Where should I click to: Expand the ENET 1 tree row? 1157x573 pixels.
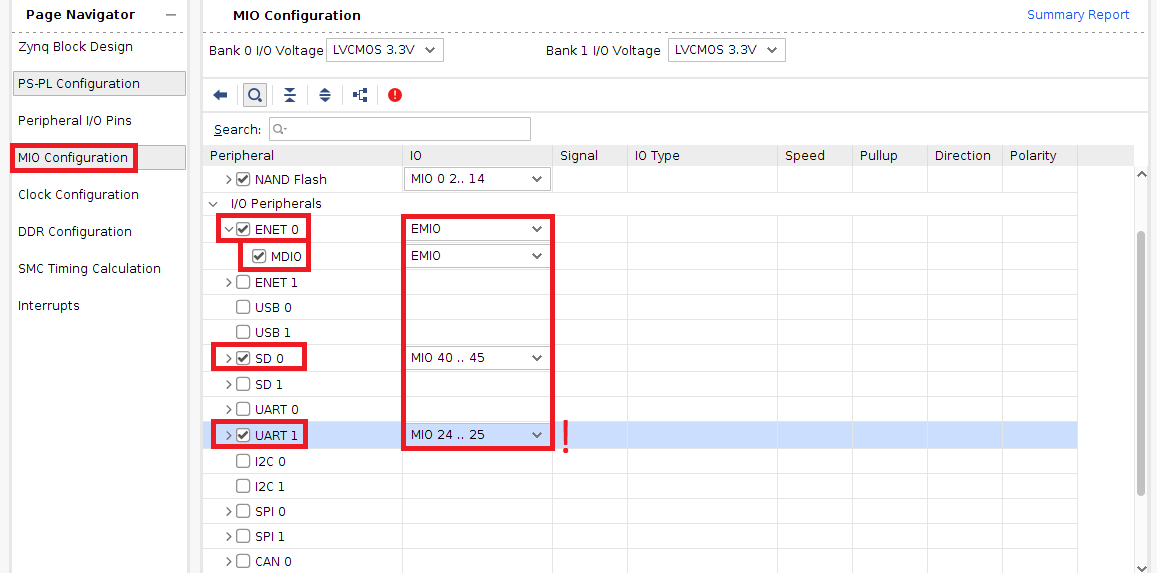[x=228, y=282]
